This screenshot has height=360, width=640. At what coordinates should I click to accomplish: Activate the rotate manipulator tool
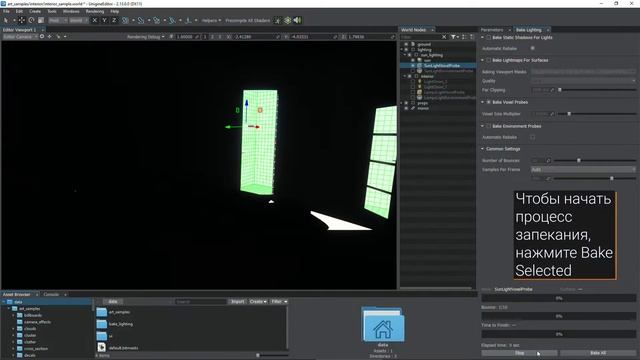pyautogui.click(x=31, y=20)
